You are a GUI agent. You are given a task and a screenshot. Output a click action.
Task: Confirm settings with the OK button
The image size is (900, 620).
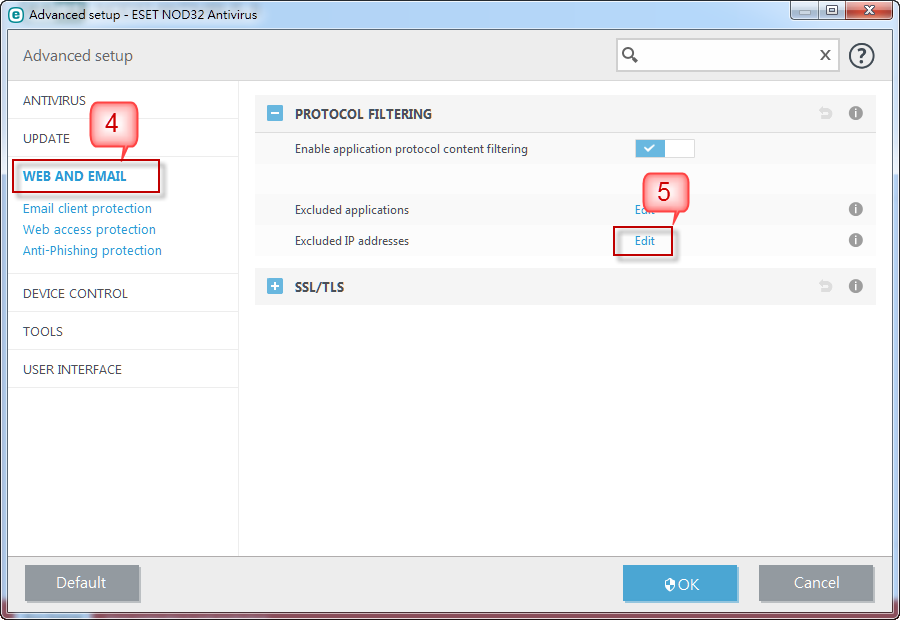point(680,583)
